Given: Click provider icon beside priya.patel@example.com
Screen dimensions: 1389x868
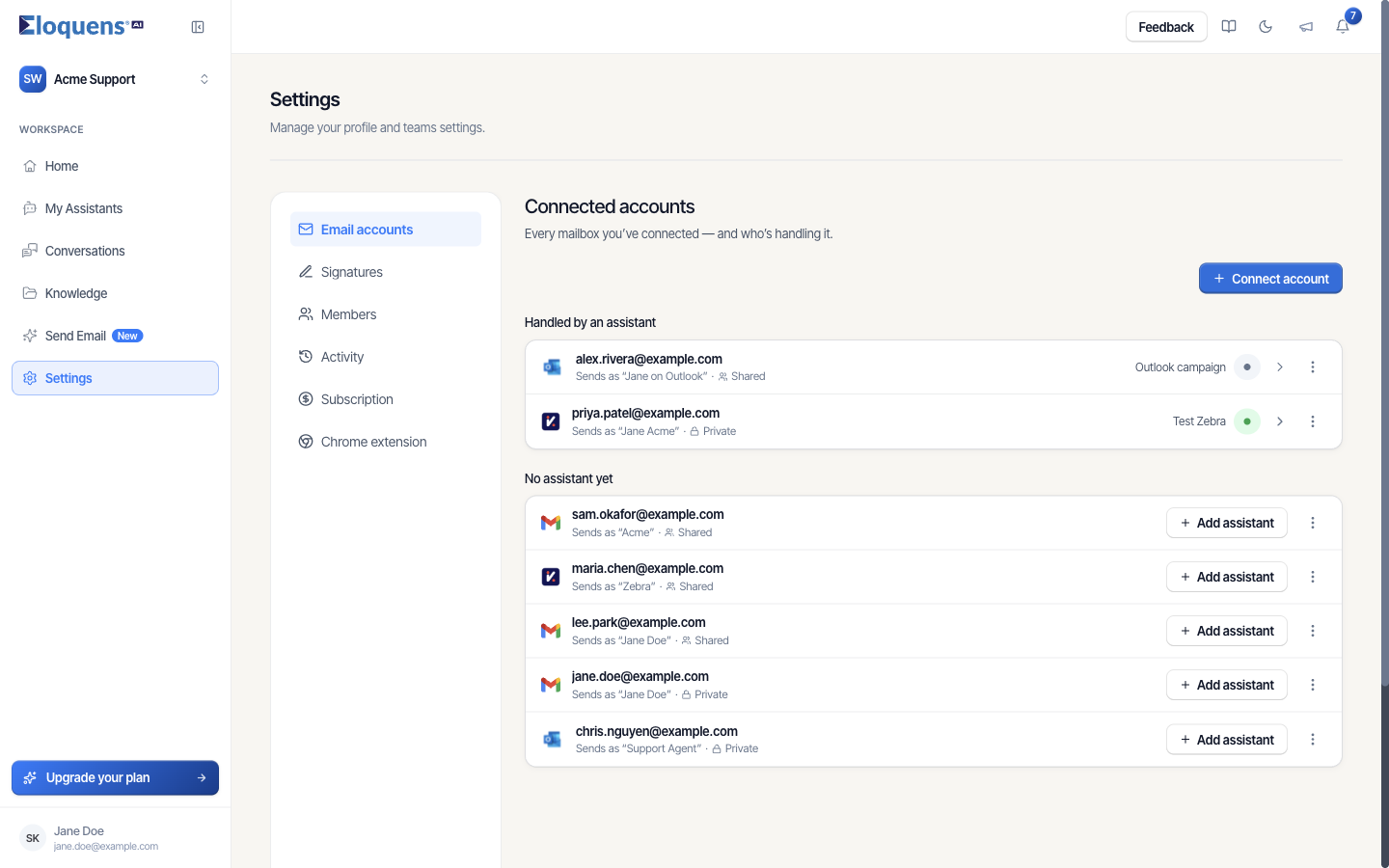Looking at the screenshot, I should (551, 421).
